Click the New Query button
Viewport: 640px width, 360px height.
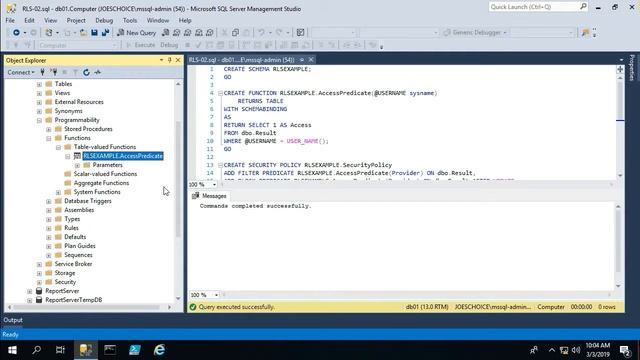(137, 32)
